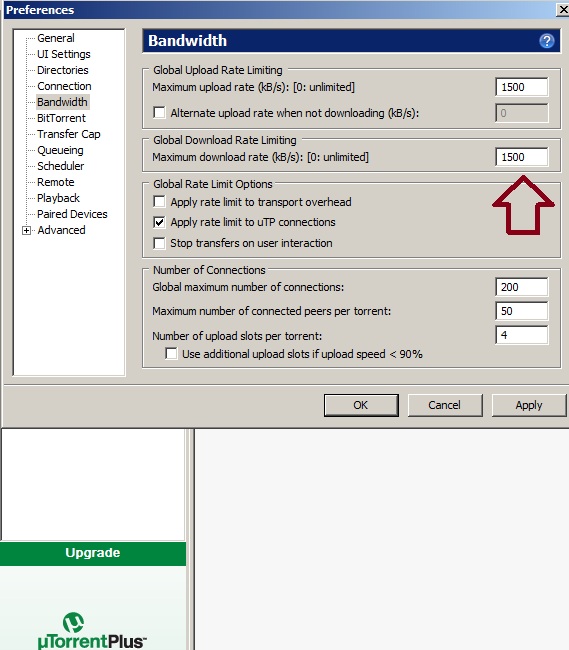Enable alternate upload rate when not downloading
Image resolution: width=569 pixels, height=650 pixels.
point(159,113)
